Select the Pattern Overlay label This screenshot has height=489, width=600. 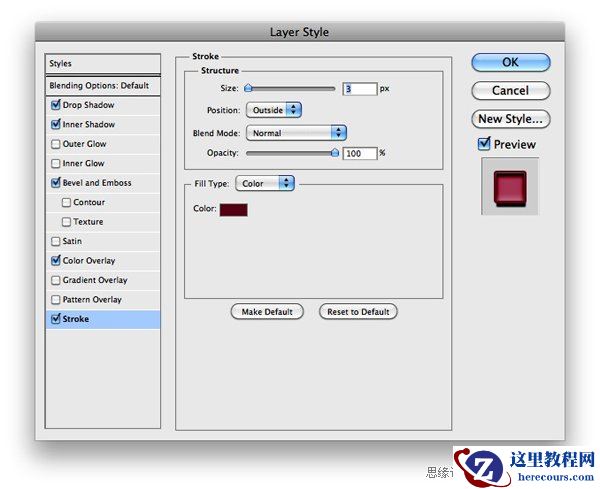click(92, 300)
